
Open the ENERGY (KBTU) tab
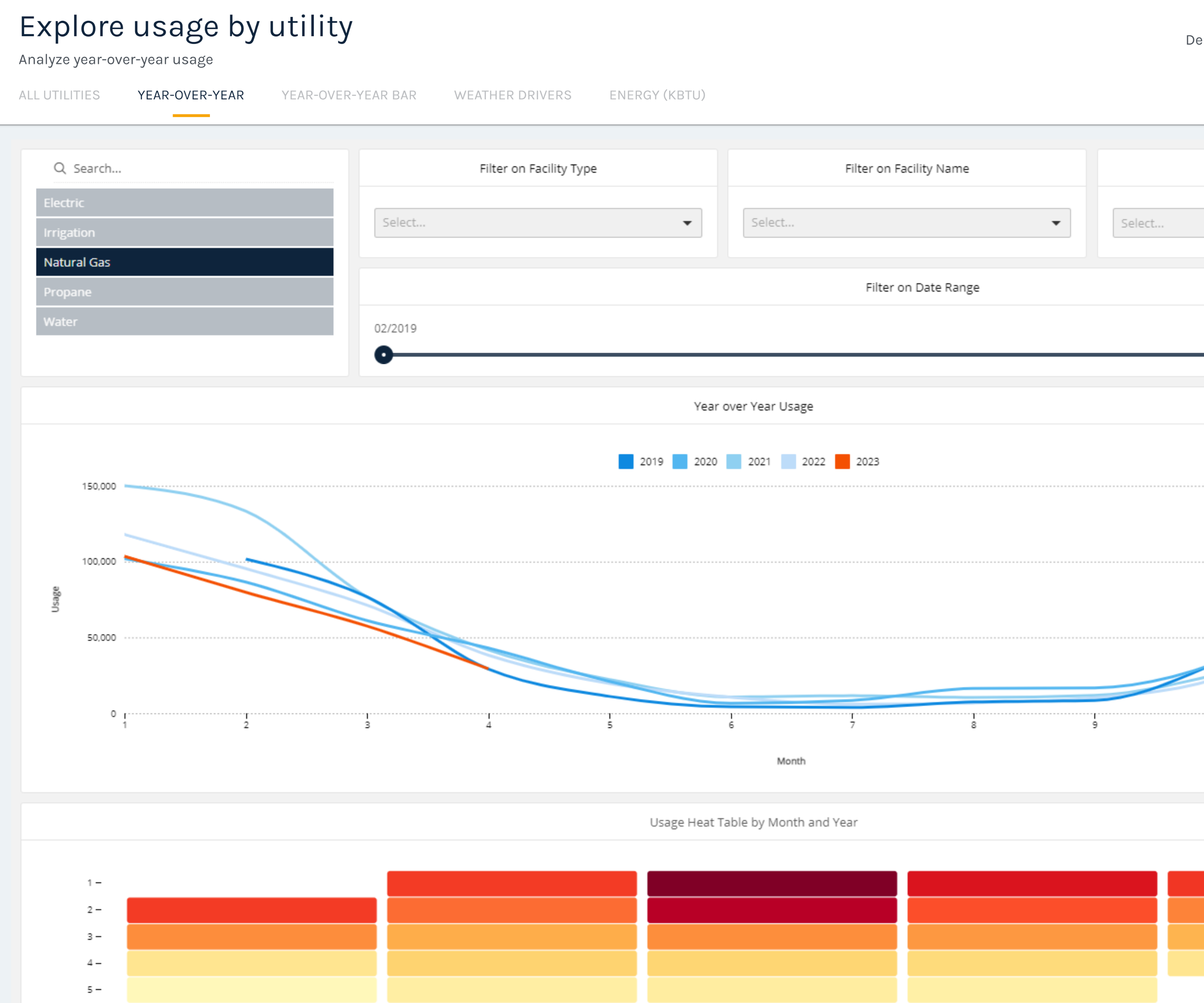click(657, 95)
